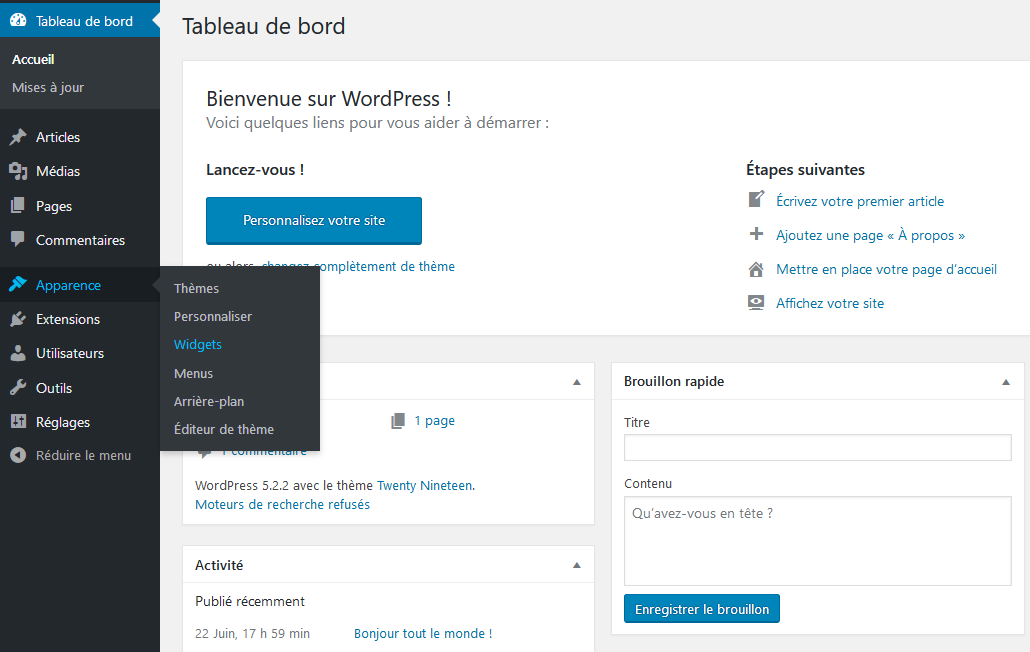
Task: Open the Utilisateurs menu label
Action: [x=70, y=353]
